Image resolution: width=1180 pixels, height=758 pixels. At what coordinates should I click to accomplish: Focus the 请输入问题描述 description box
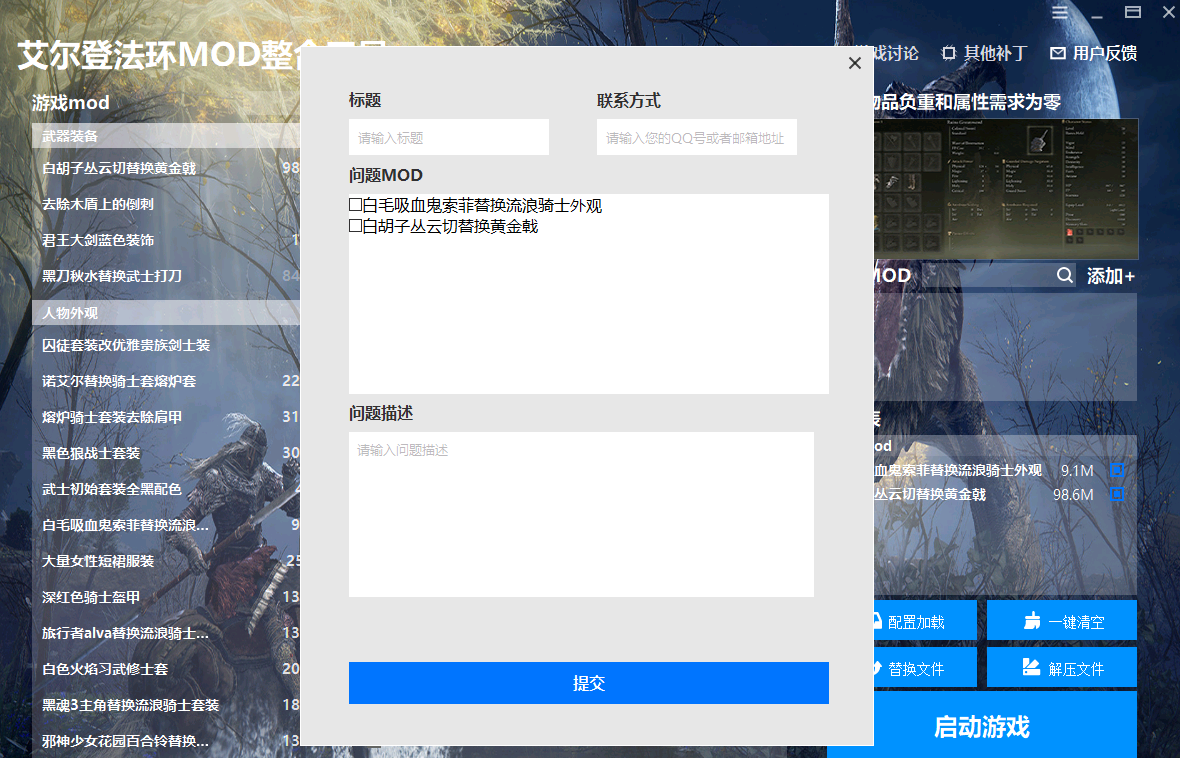(581, 514)
